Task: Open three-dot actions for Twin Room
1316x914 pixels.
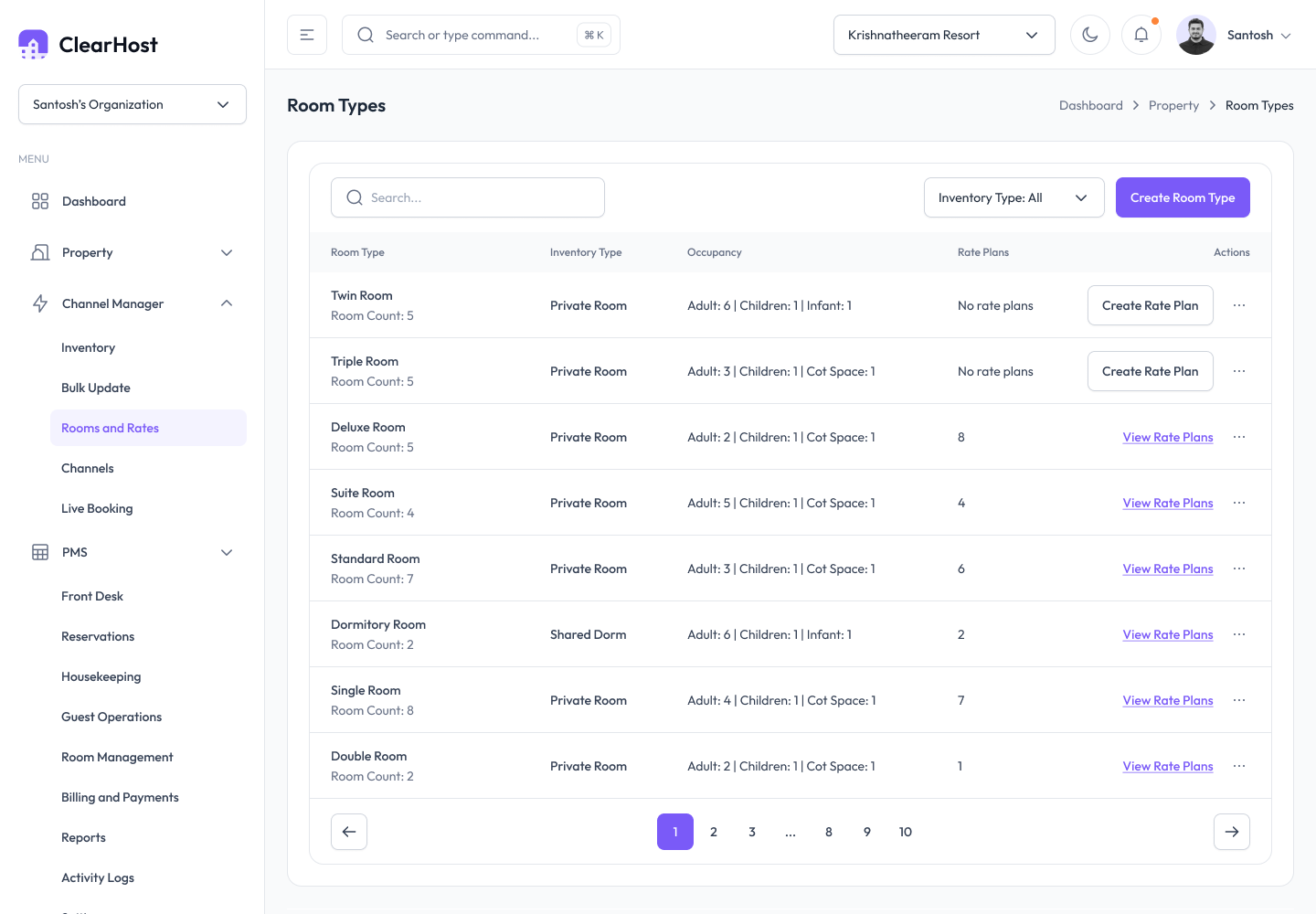Action: pyautogui.click(x=1239, y=305)
